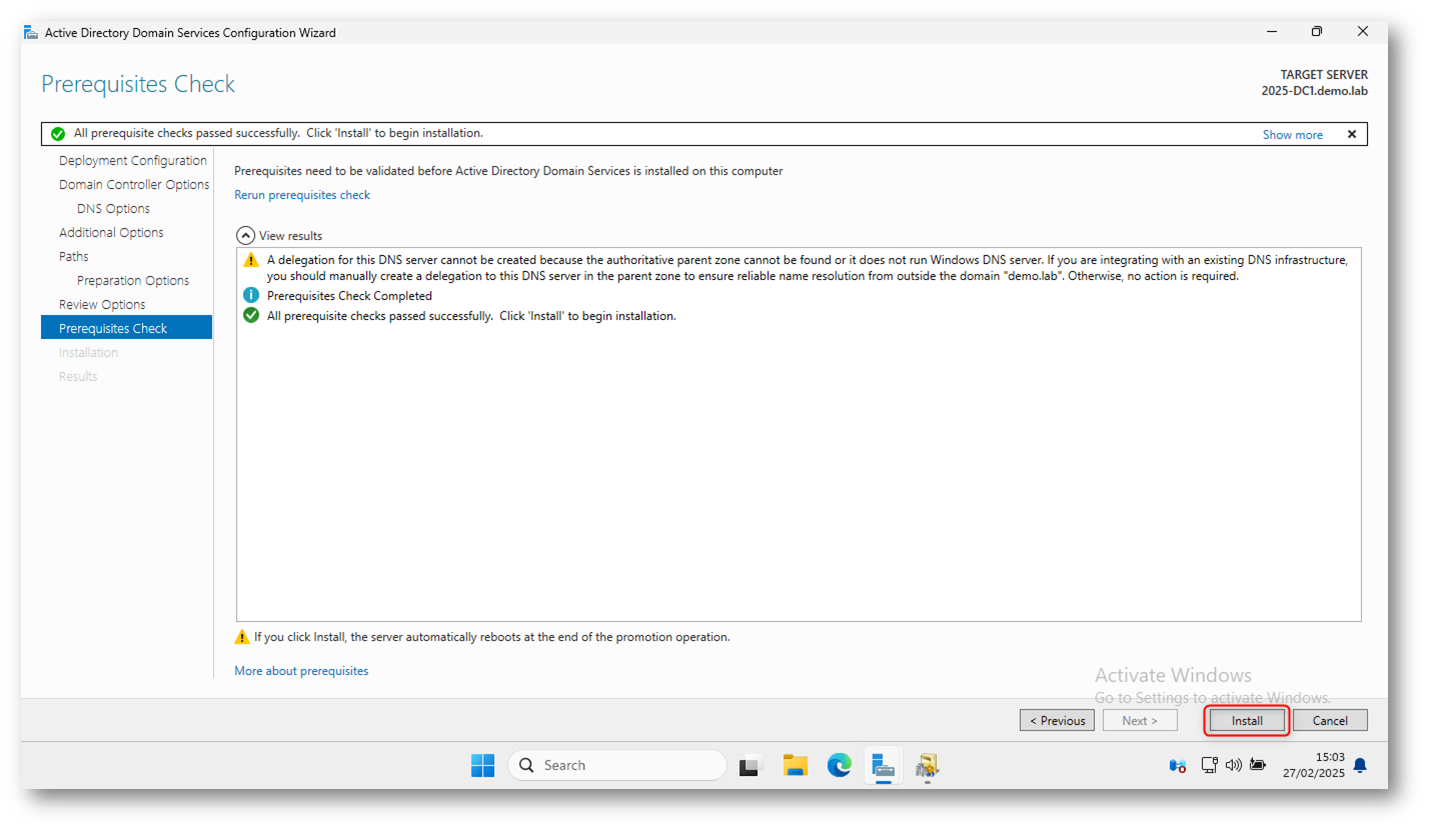Click the warning icon beside reboot notice
Viewport: 1430px width, 831px height.
242,637
